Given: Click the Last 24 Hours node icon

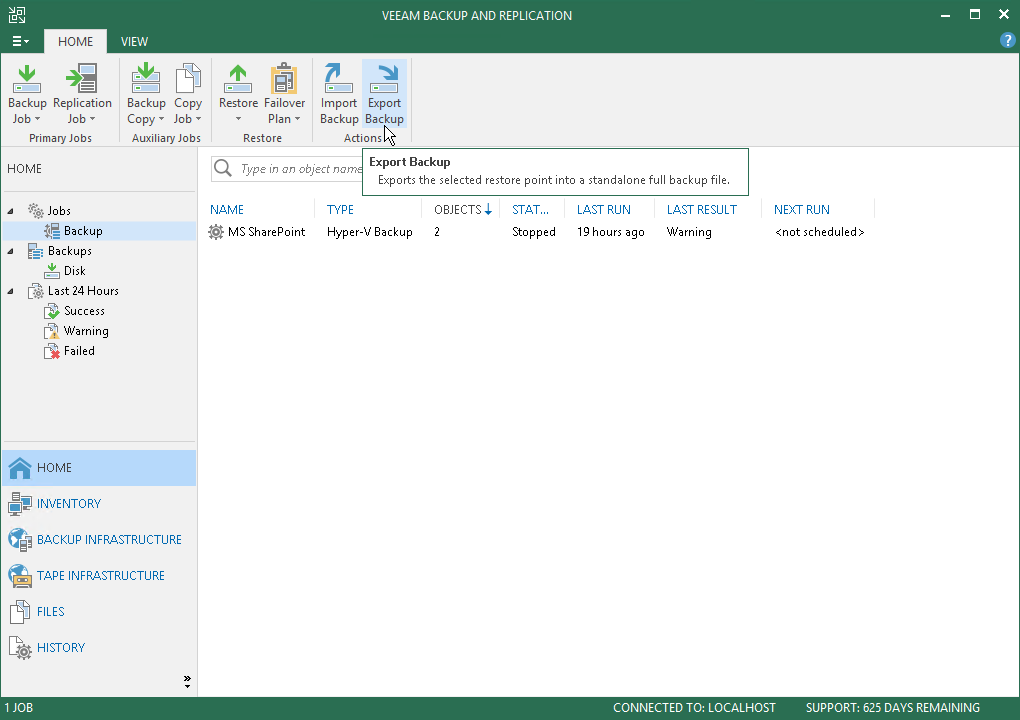Looking at the screenshot, I should click(x=36, y=291).
